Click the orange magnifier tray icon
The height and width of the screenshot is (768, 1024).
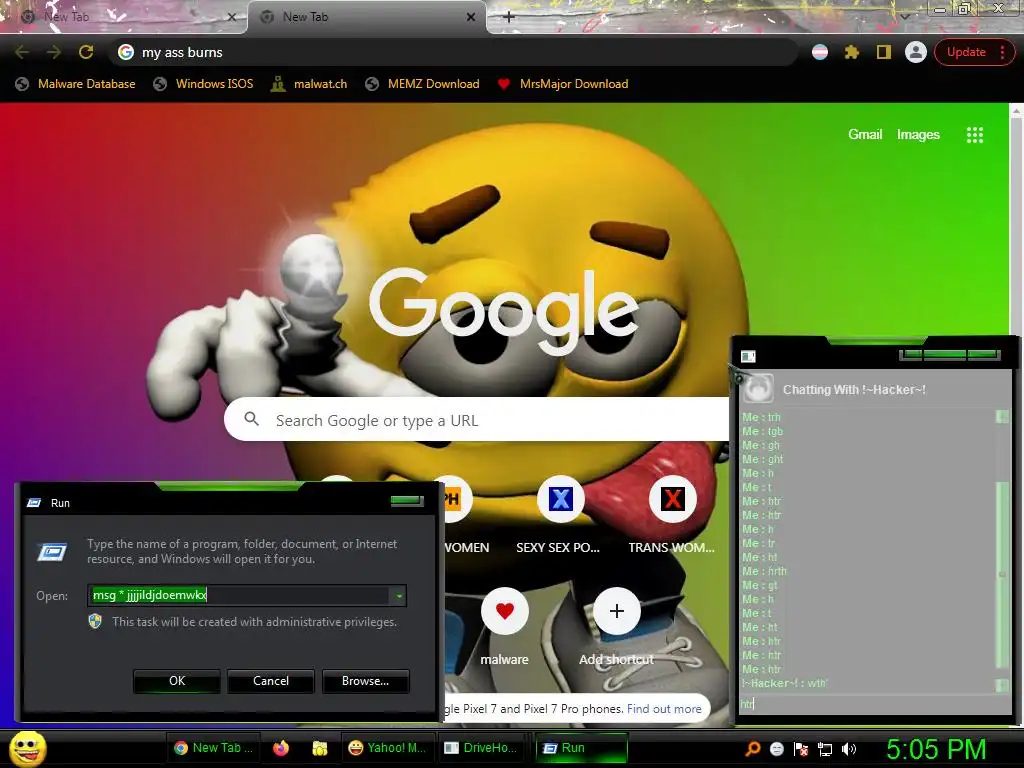752,748
